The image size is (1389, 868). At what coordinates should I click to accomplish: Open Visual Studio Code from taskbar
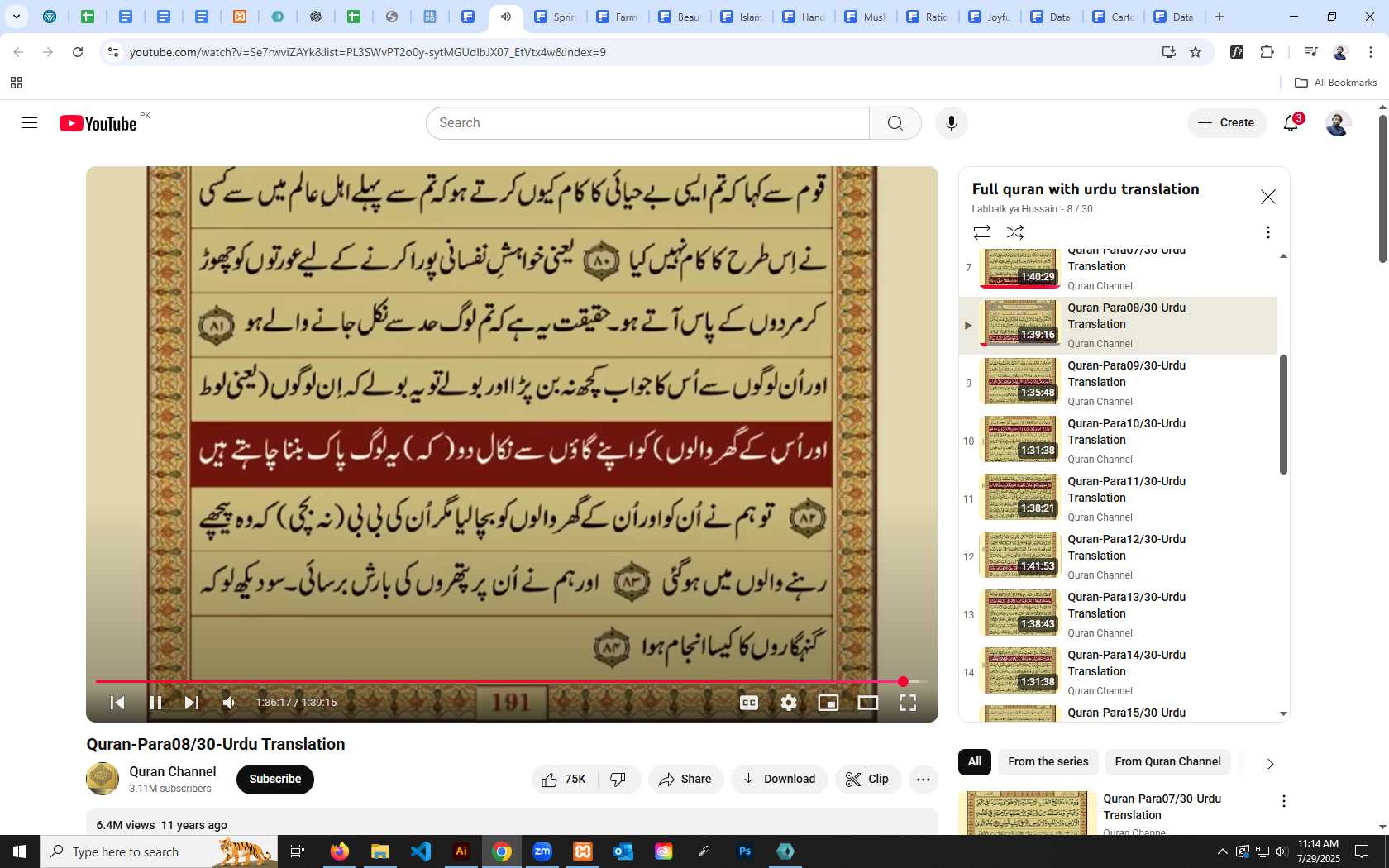[x=421, y=851]
